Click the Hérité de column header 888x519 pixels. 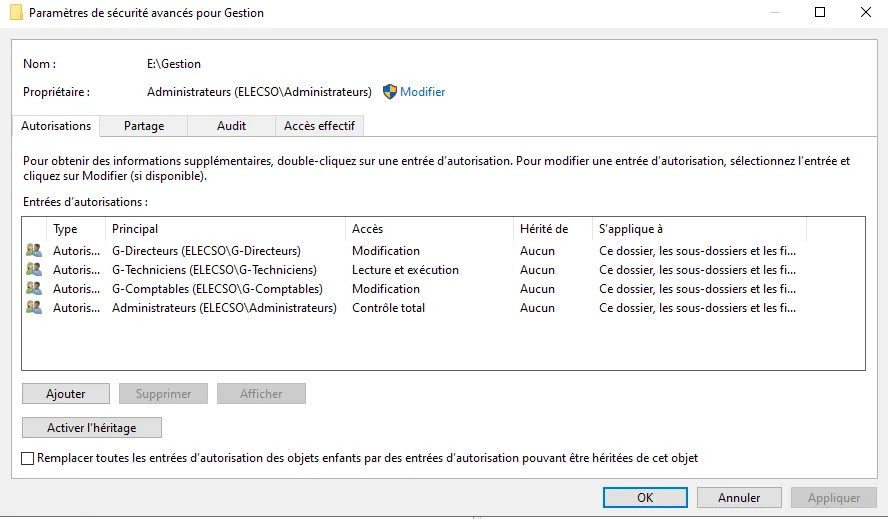point(544,229)
